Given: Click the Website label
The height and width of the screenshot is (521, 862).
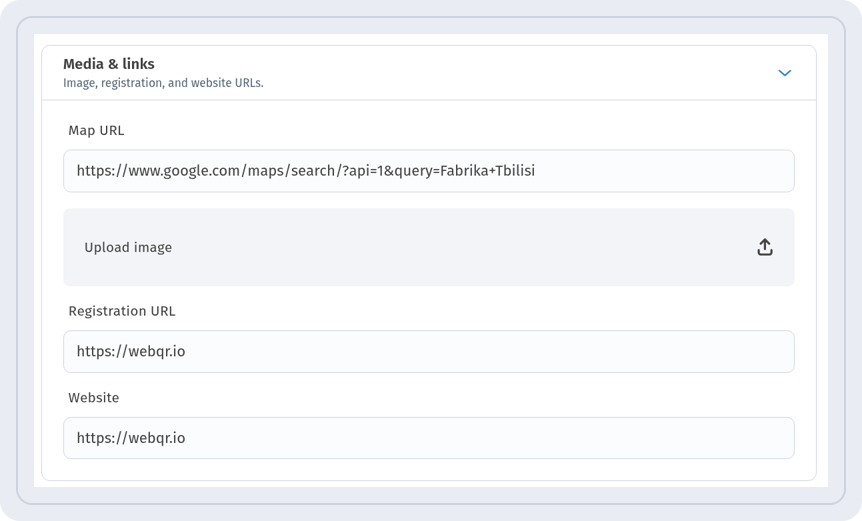Looking at the screenshot, I should [93, 397].
